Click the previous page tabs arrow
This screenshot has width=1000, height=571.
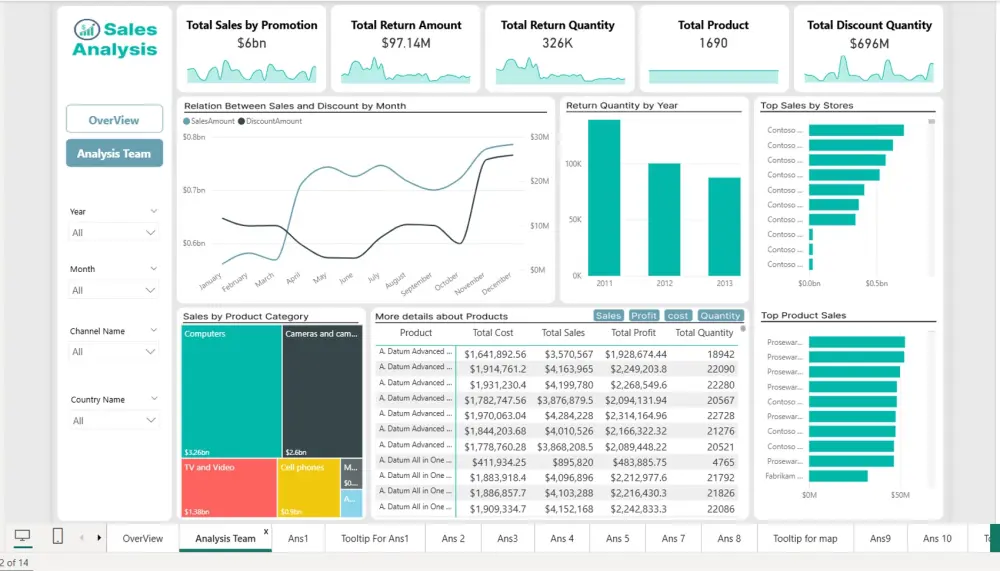coord(82,538)
